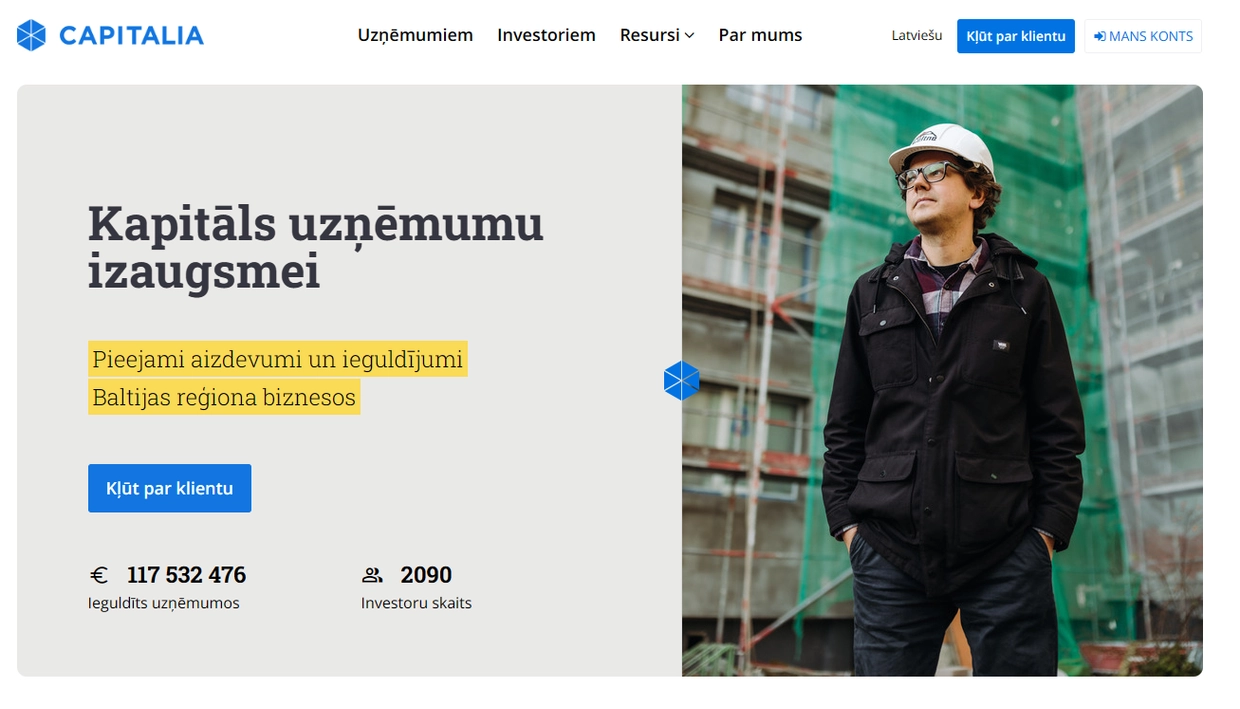Open the Par mums page
This screenshot has width=1240, height=709.
pyautogui.click(x=760, y=35)
